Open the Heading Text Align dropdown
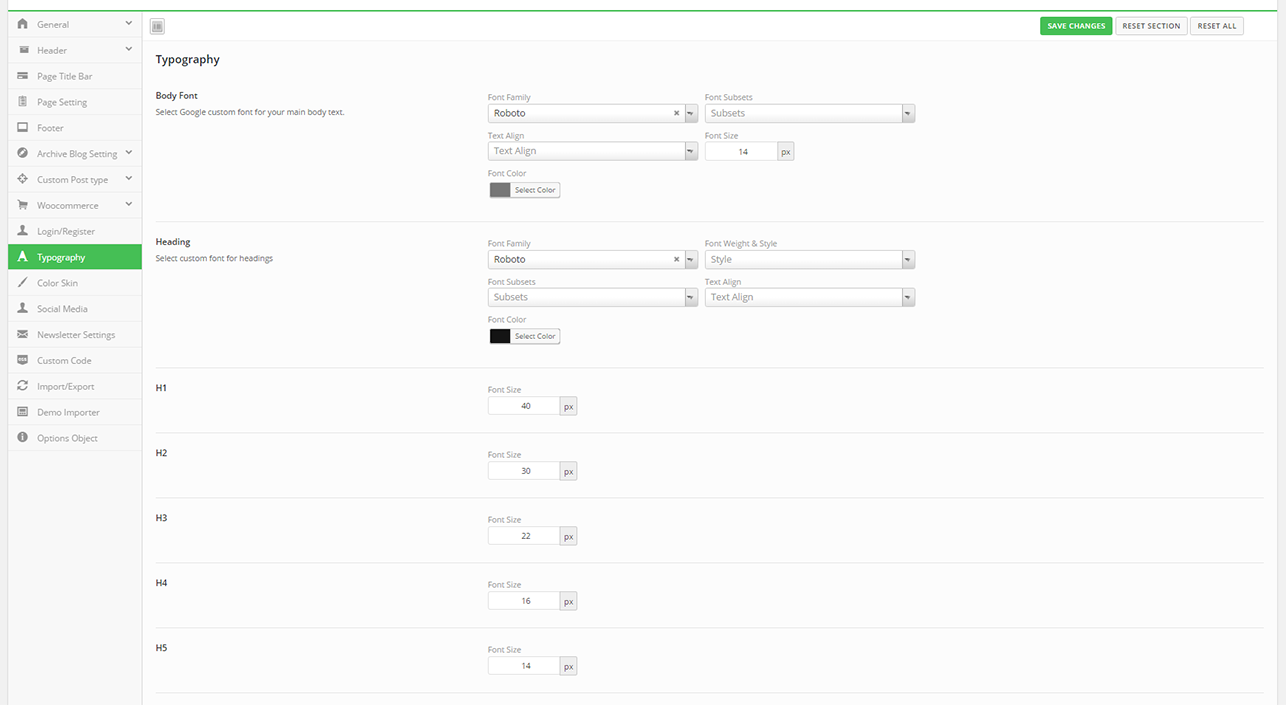 point(809,297)
